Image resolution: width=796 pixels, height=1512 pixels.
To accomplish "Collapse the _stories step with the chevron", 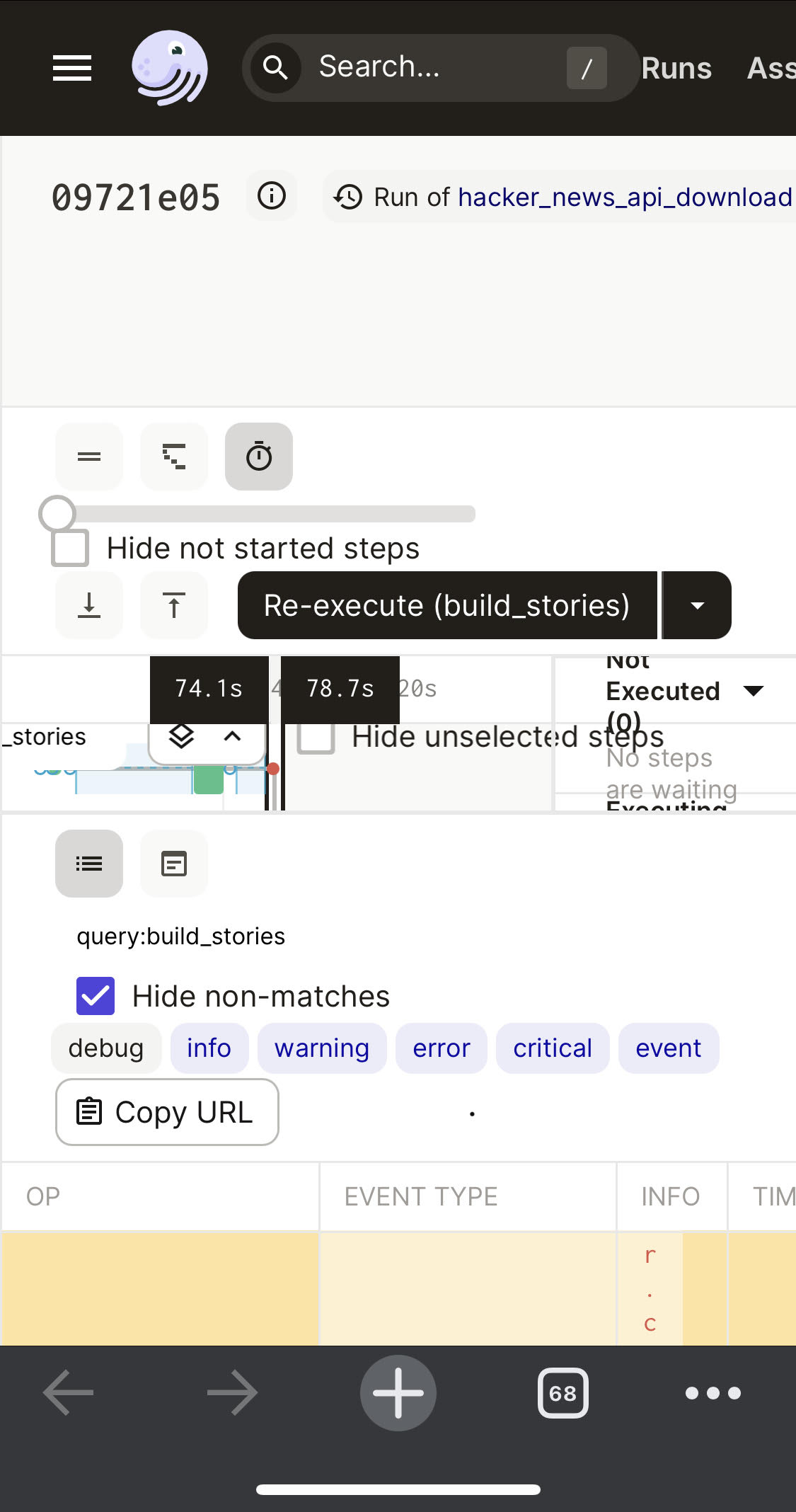I will tap(232, 738).
